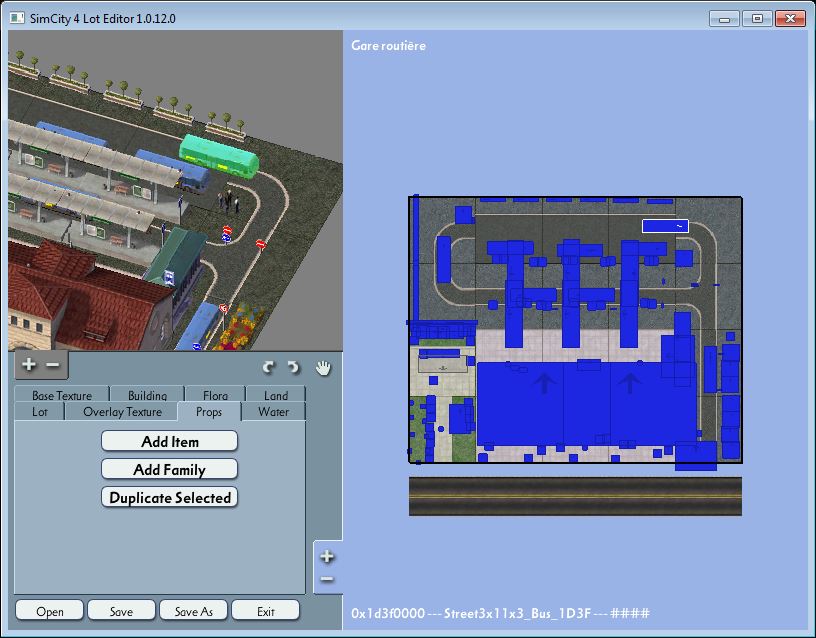The image size is (816, 638).
Task: Click the '0x1d3f0000' status text
Action: tap(388, 613)
